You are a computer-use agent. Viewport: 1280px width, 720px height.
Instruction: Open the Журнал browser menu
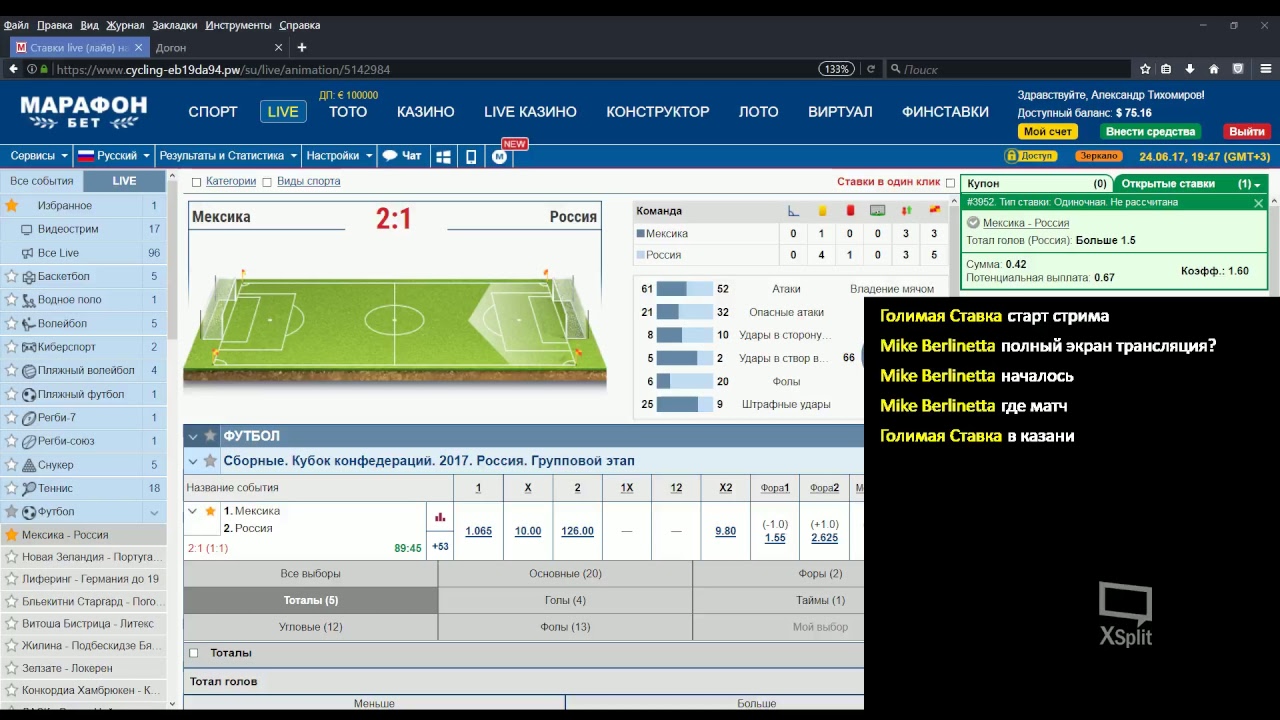coord(125,25)
